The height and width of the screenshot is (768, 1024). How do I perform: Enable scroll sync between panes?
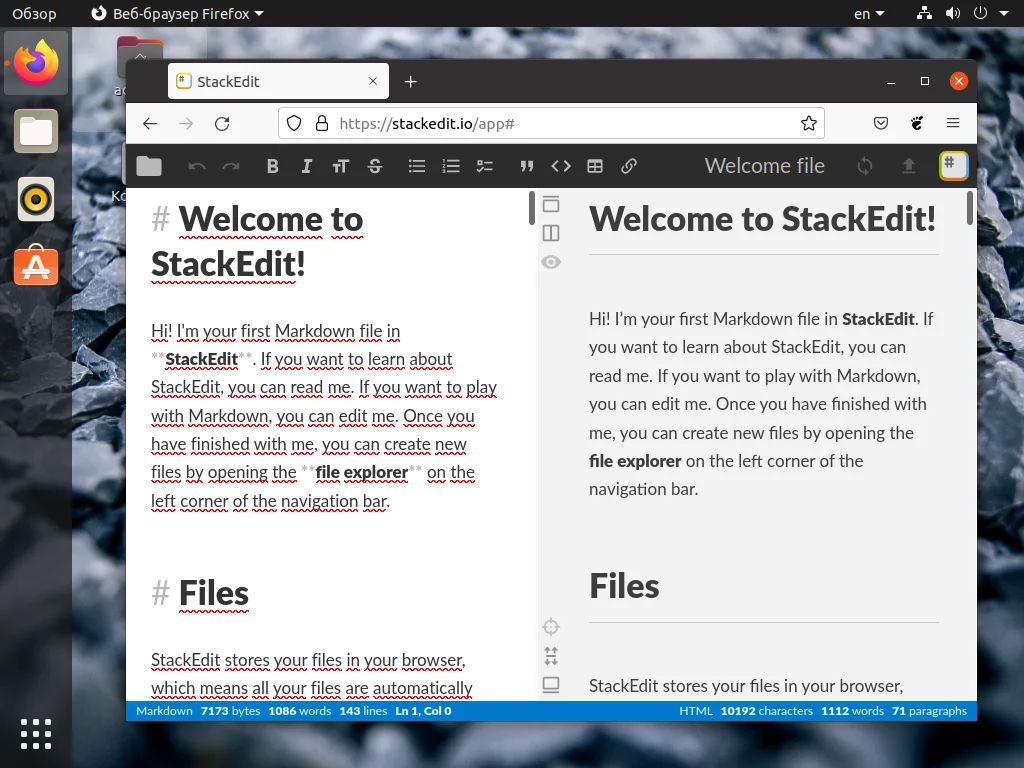tap(551, 656)
